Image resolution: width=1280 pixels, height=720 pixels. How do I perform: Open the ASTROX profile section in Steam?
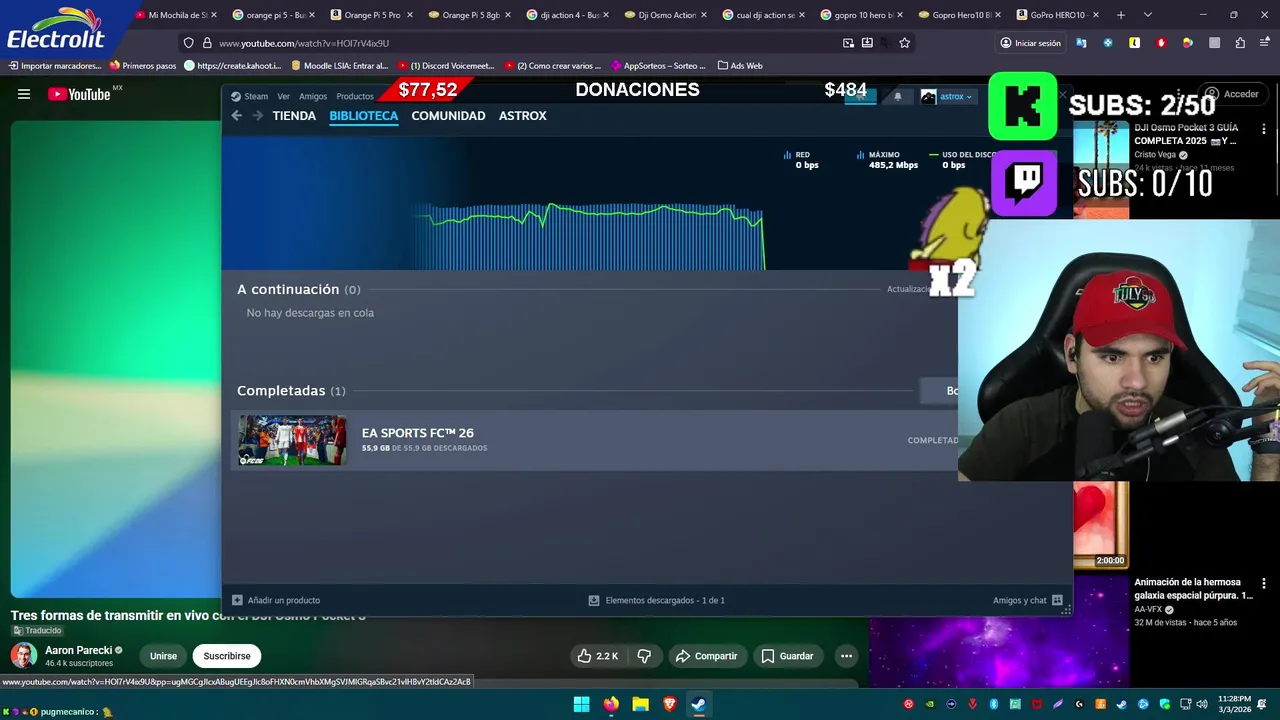click(x=523, y=116)
